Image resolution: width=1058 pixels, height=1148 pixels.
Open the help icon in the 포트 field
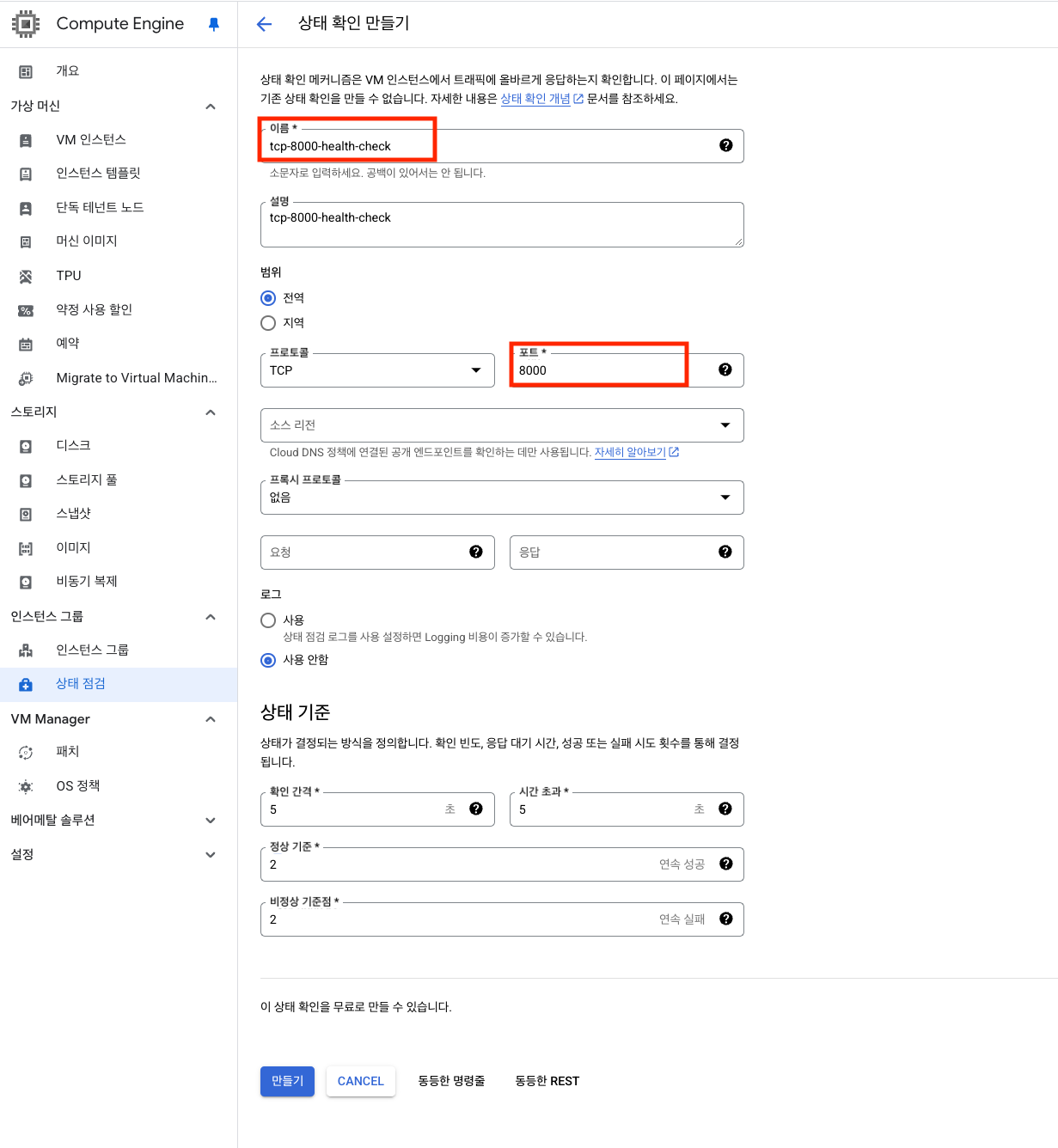click(x=725, y=369)
